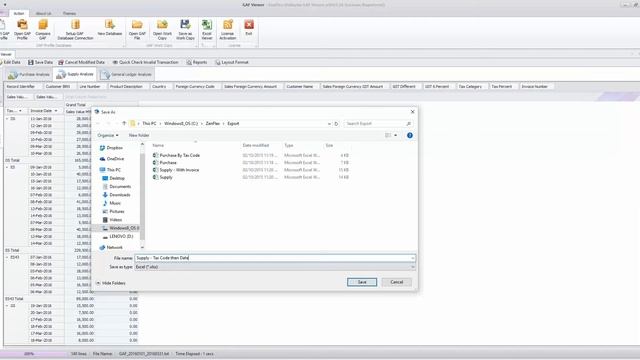Click the Export breadcrumb in address bar
Image resolution: width=640 pixels, height=360 pixels.
pos(233,124)
